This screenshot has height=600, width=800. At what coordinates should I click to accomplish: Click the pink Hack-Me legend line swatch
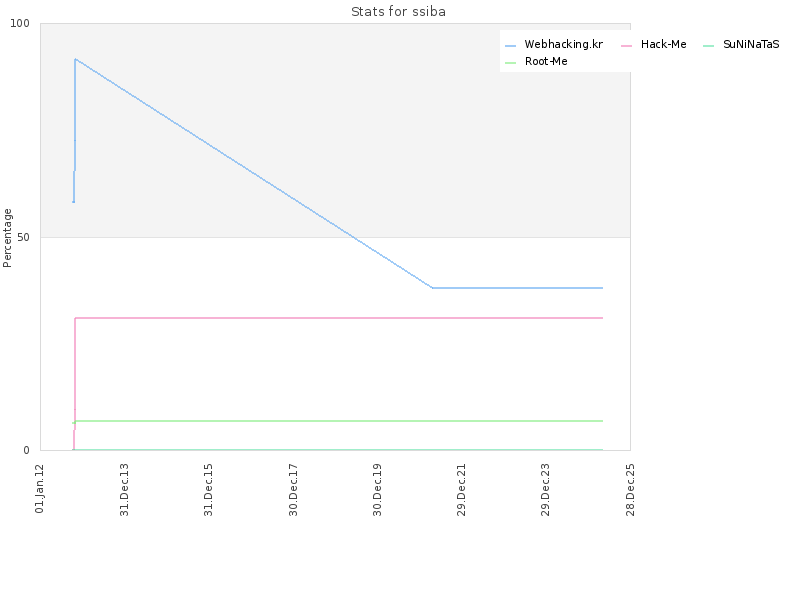(x=626, y=46)
